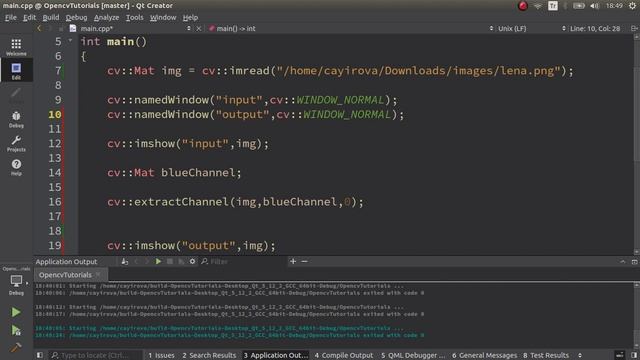Open the Help mode
The width and height of the screenshot is (640, 360).
16,167
